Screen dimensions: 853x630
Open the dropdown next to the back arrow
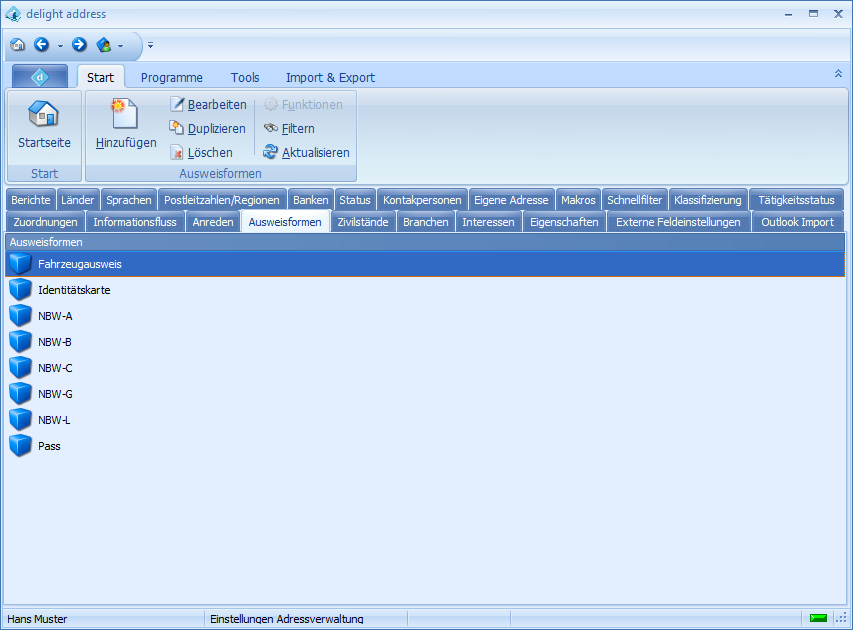coord(60,46)
